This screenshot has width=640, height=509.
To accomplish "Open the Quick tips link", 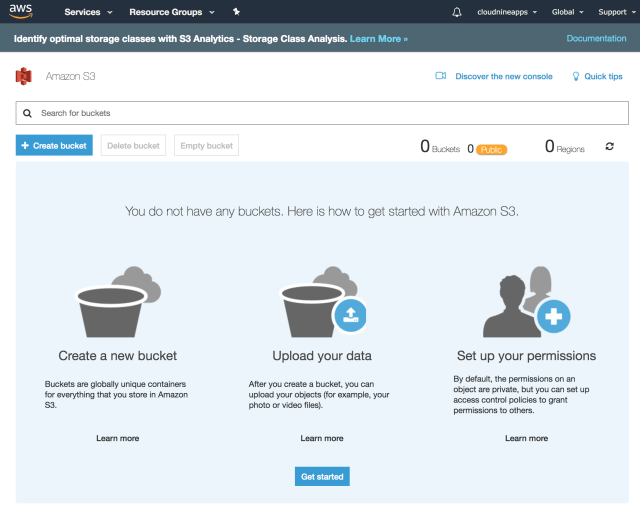I will coord(603,76).
